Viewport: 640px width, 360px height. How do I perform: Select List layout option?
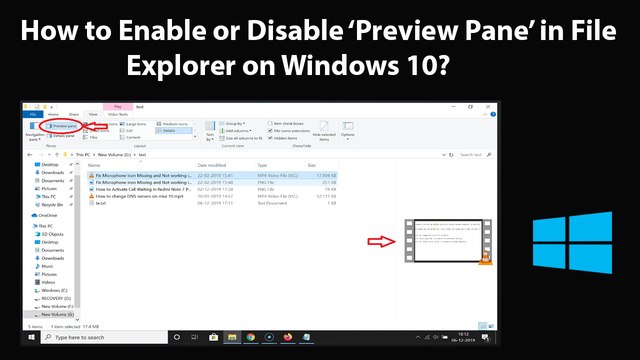point(127,131)
